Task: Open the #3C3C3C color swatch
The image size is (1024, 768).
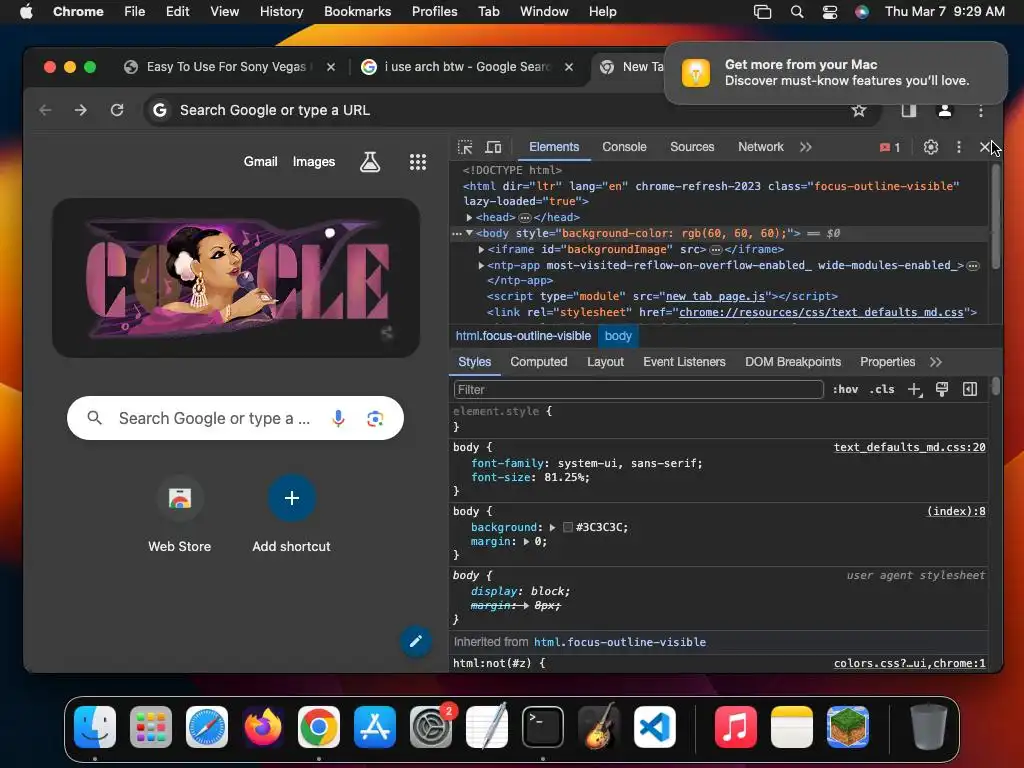Action: (568, 527)
